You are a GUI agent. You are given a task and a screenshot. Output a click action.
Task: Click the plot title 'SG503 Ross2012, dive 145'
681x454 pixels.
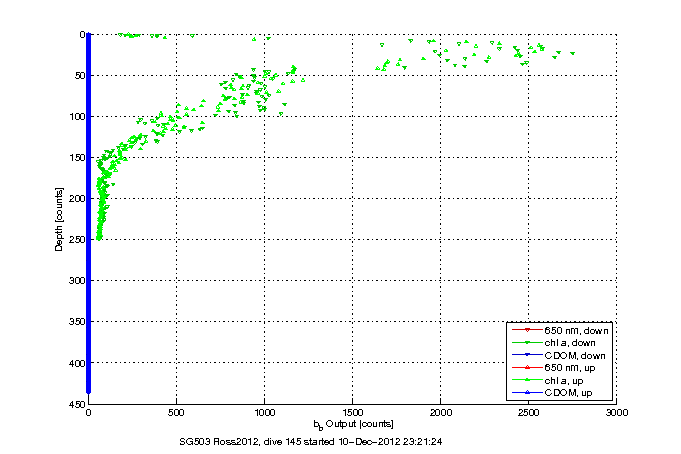pyautogui.click(x=240, y=442)
